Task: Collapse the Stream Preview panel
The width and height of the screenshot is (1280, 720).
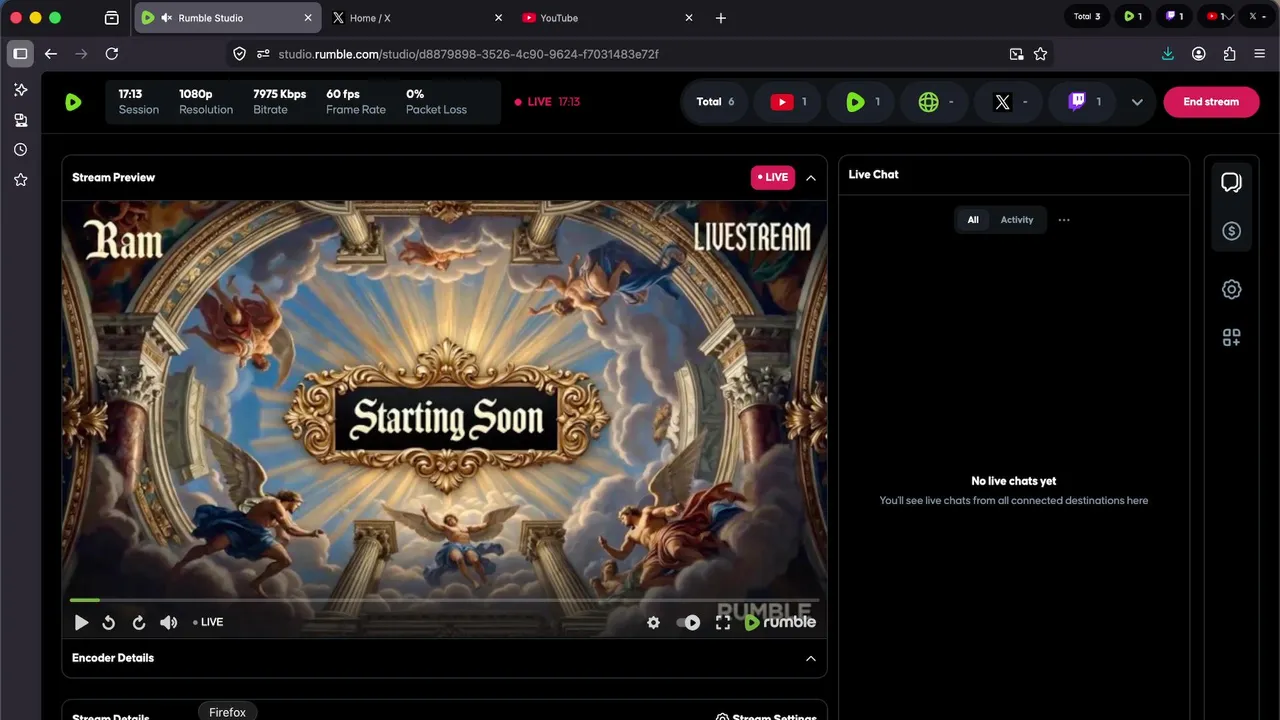Action: pos(811,178)
